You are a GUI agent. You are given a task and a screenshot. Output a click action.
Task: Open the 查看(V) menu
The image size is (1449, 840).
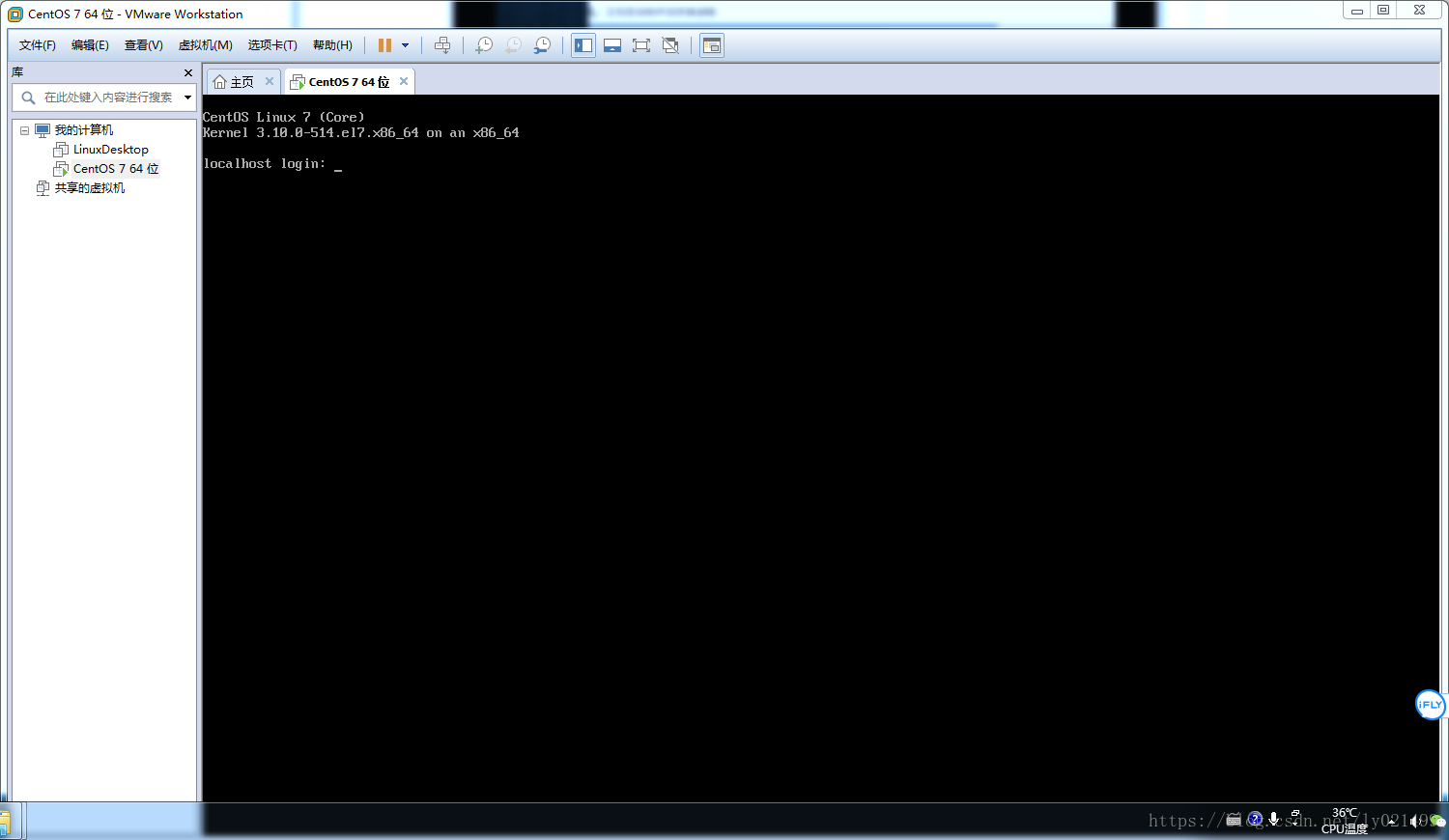pos(143,45)
